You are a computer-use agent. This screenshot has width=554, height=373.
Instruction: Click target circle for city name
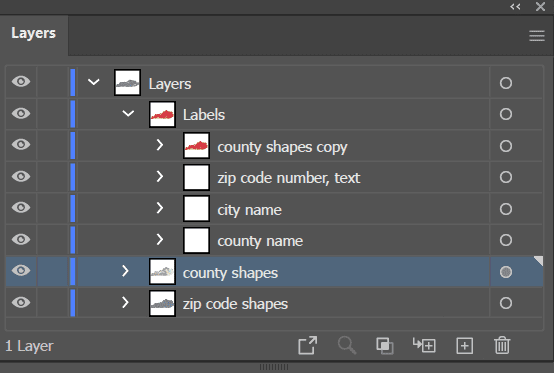pyautogui.click(x=506, y=209)
